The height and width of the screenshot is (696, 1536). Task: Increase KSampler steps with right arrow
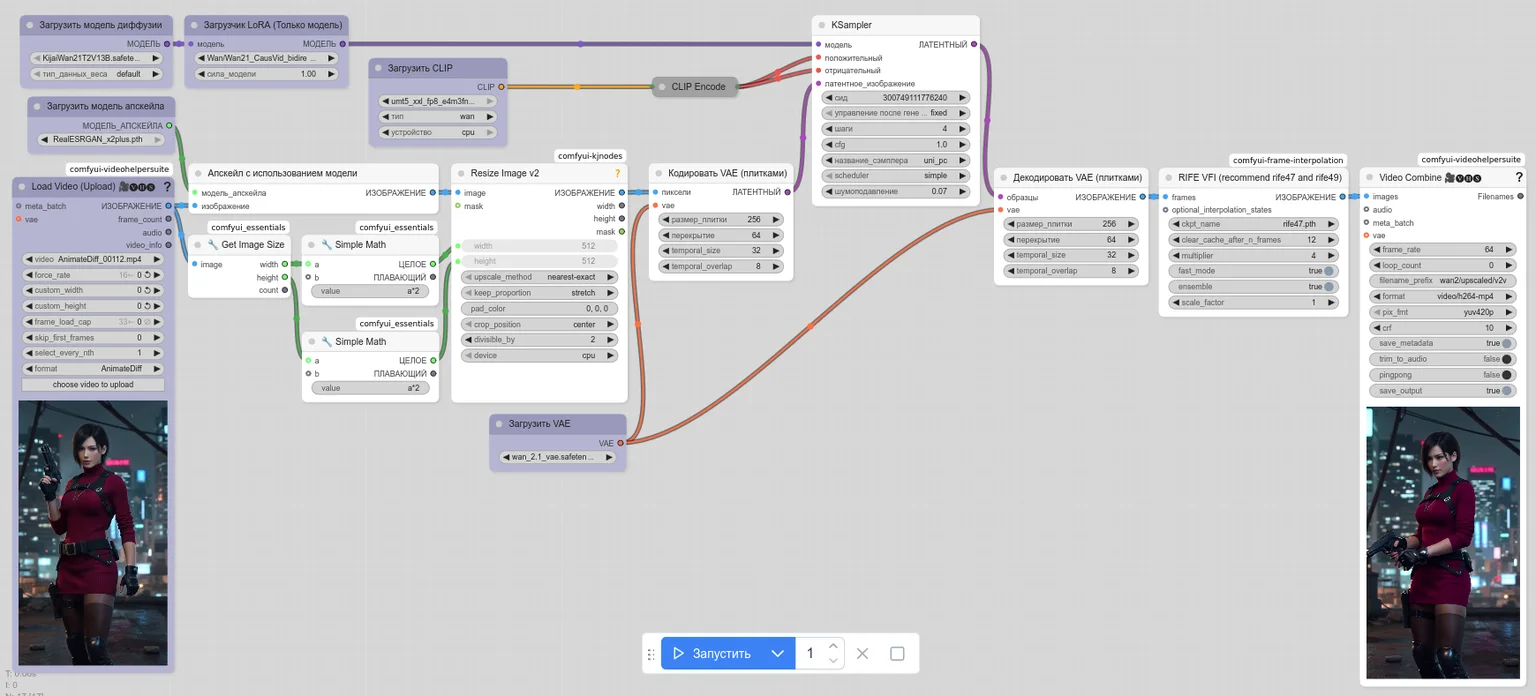(x=962, y=129)
